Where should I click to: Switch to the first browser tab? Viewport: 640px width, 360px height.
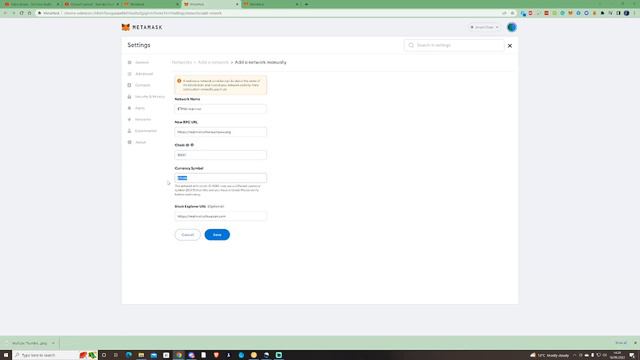click(31, 4)
